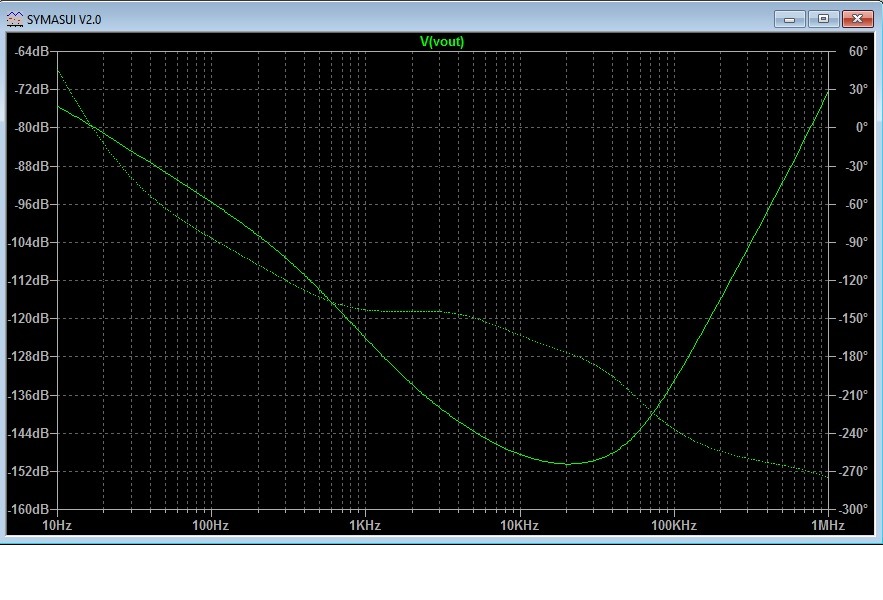Click the 1KHz frequency axis label

pyautogui.click(x=365, y=526)
